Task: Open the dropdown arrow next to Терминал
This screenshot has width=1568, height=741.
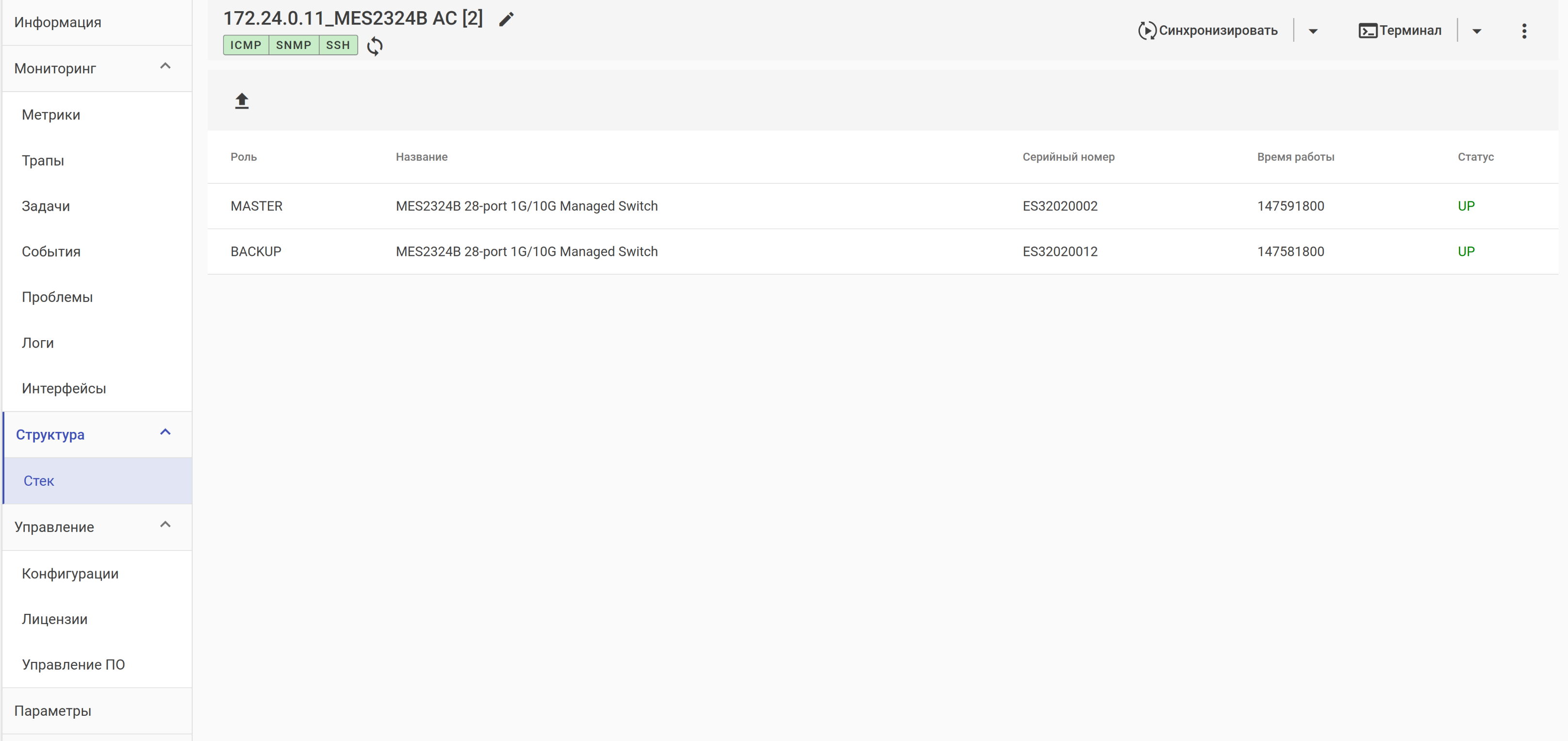Action: coord(1477,31)
